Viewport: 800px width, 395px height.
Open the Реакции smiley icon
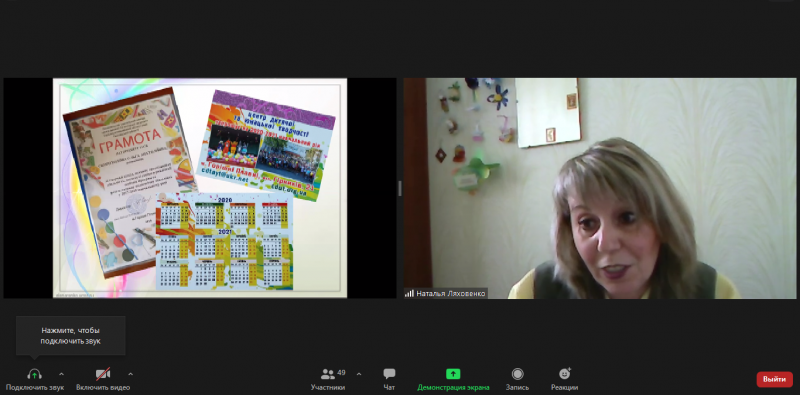click(565, 374)
